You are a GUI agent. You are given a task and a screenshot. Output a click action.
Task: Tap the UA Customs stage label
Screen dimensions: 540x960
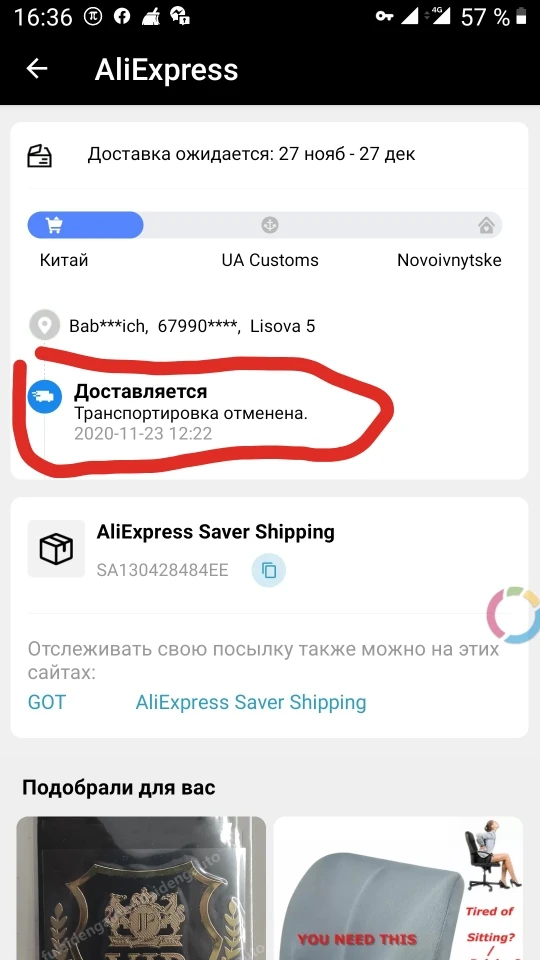click(270, 260)
